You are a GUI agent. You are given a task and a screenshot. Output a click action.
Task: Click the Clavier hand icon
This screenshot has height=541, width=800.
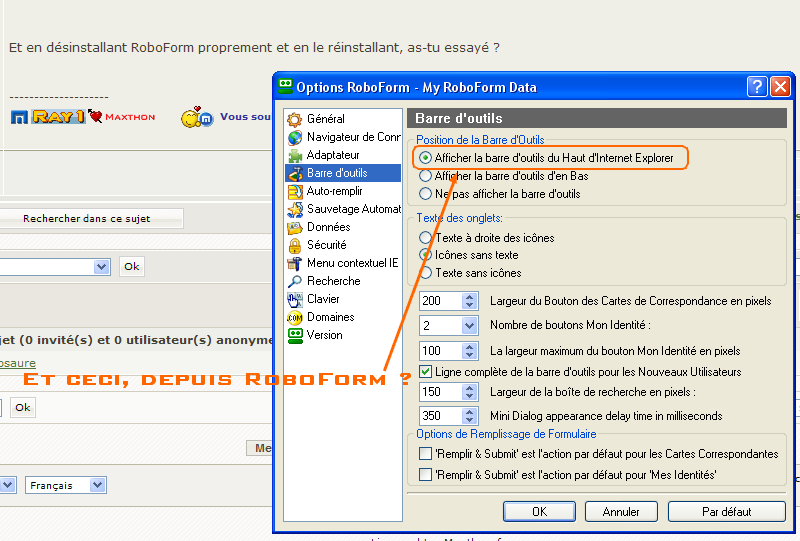point(294,300)
